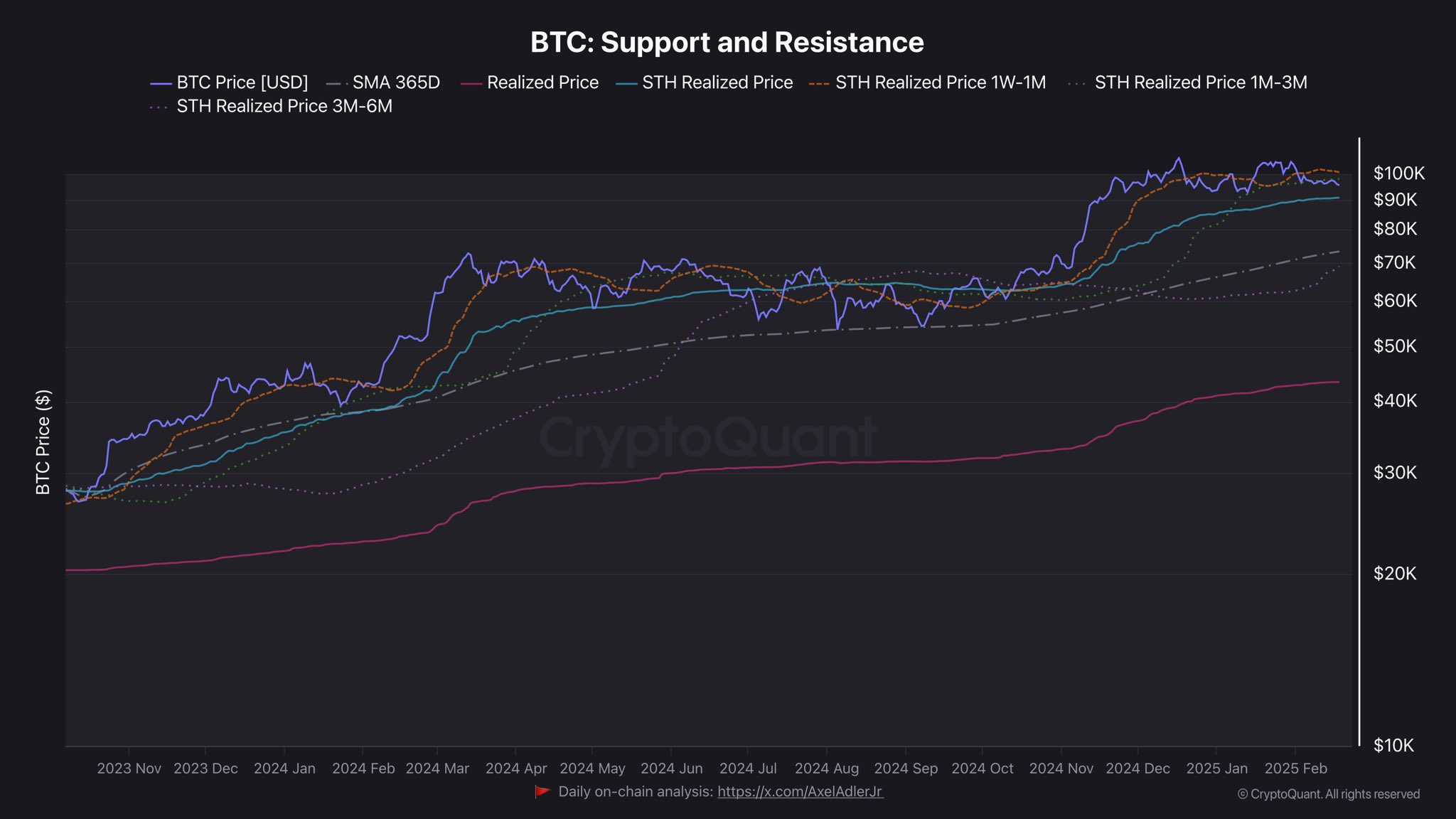Open the x.com/AxelAdlerJr link

click(x=800, y=791)
